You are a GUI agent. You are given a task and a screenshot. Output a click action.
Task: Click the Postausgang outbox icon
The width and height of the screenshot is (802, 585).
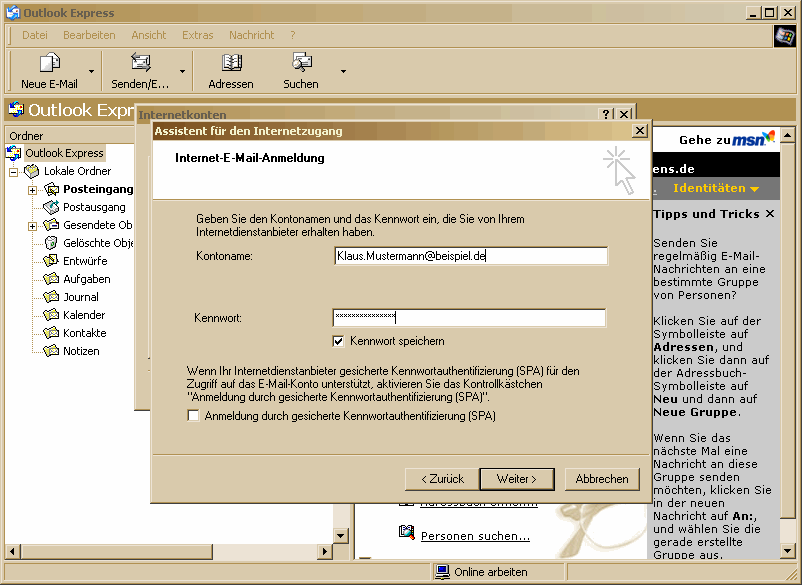click(x=51, y=207)
